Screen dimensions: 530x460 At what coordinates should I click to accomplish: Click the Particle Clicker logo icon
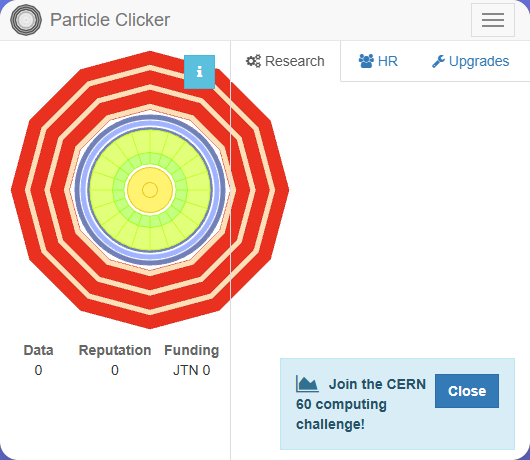pos(26,20)
